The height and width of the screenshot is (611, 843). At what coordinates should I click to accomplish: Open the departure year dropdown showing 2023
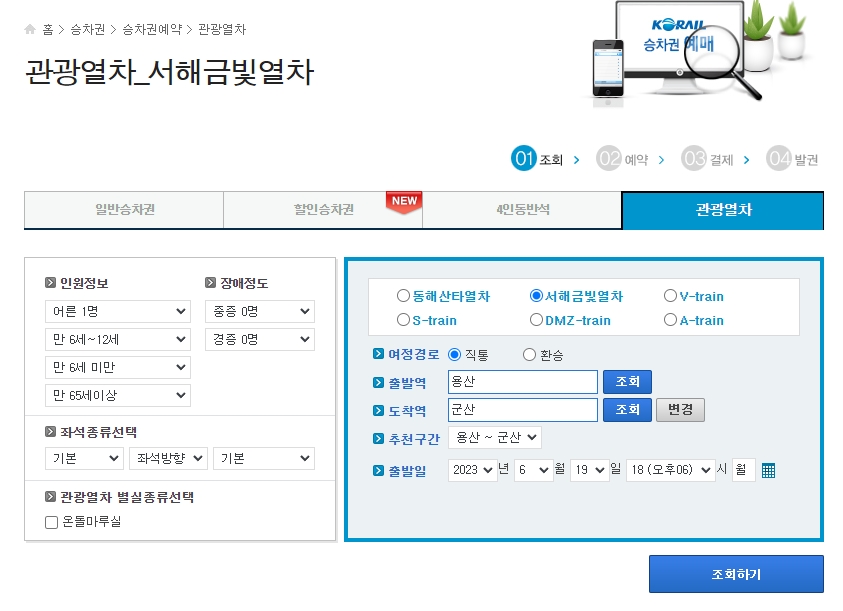[472, 470]
